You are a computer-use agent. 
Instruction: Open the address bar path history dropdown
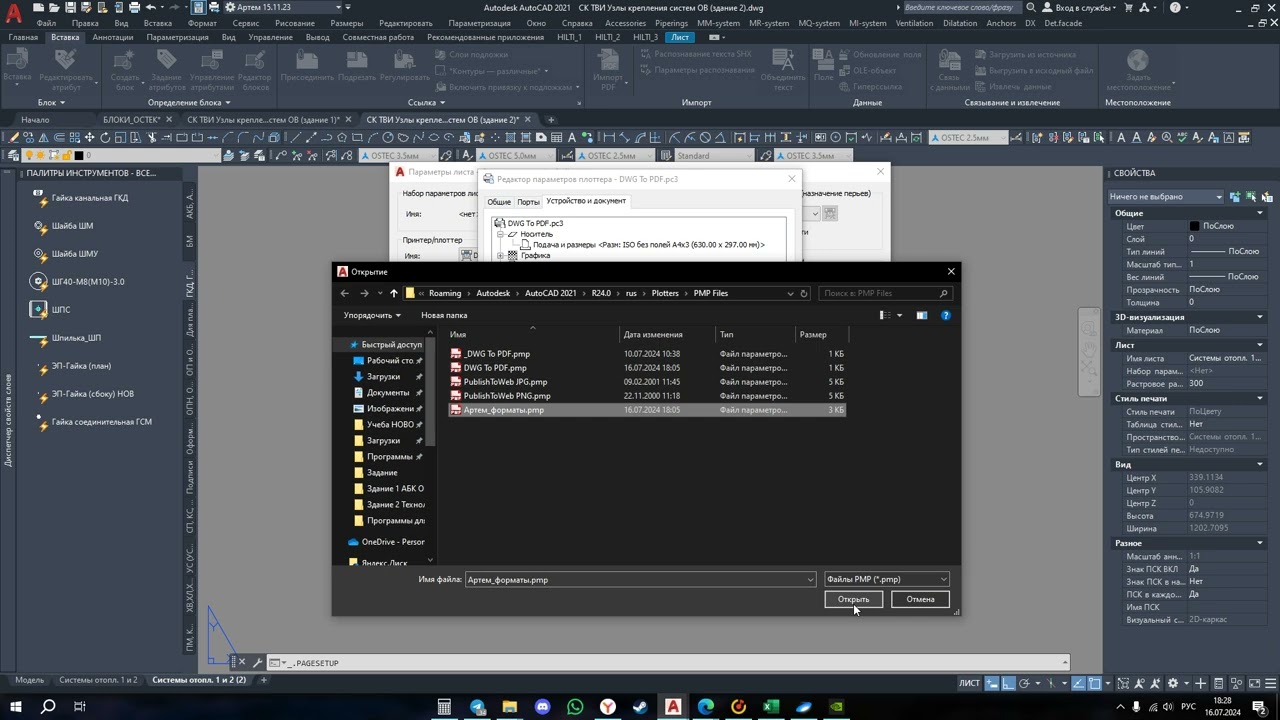(x=790, y=293)
